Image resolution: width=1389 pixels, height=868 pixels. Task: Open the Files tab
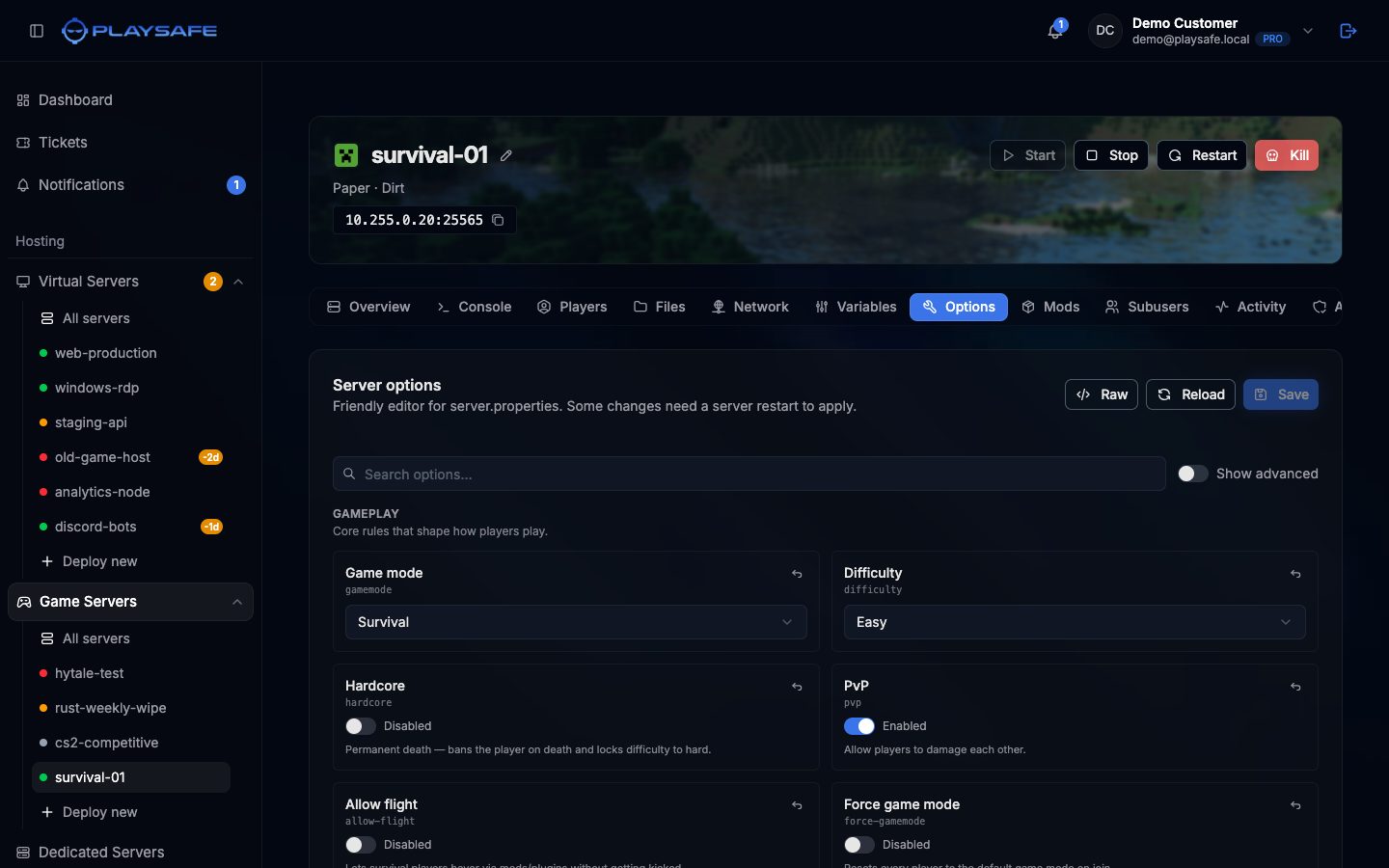[x=660, y=307]
